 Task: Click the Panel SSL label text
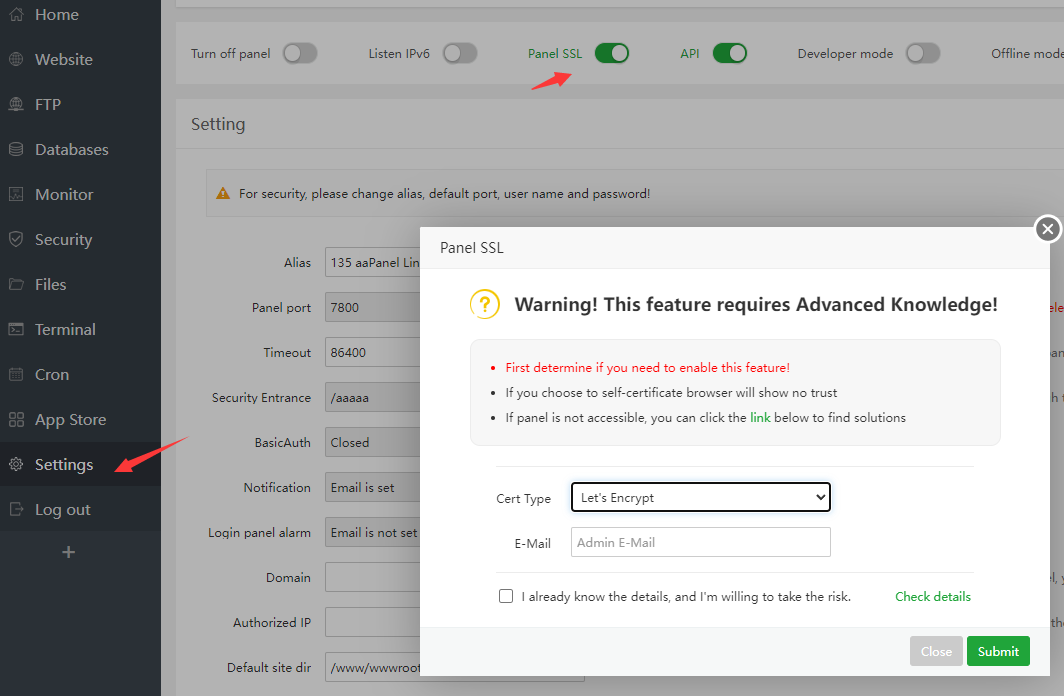tap(555, 54)
